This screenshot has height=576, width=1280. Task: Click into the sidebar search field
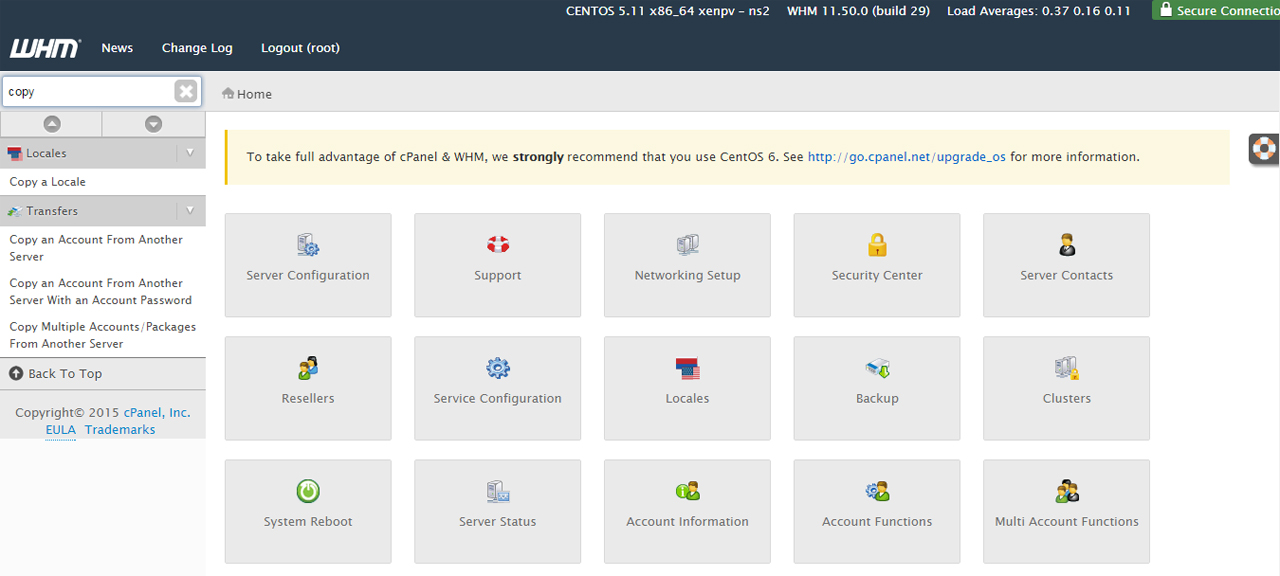(88, 92)
